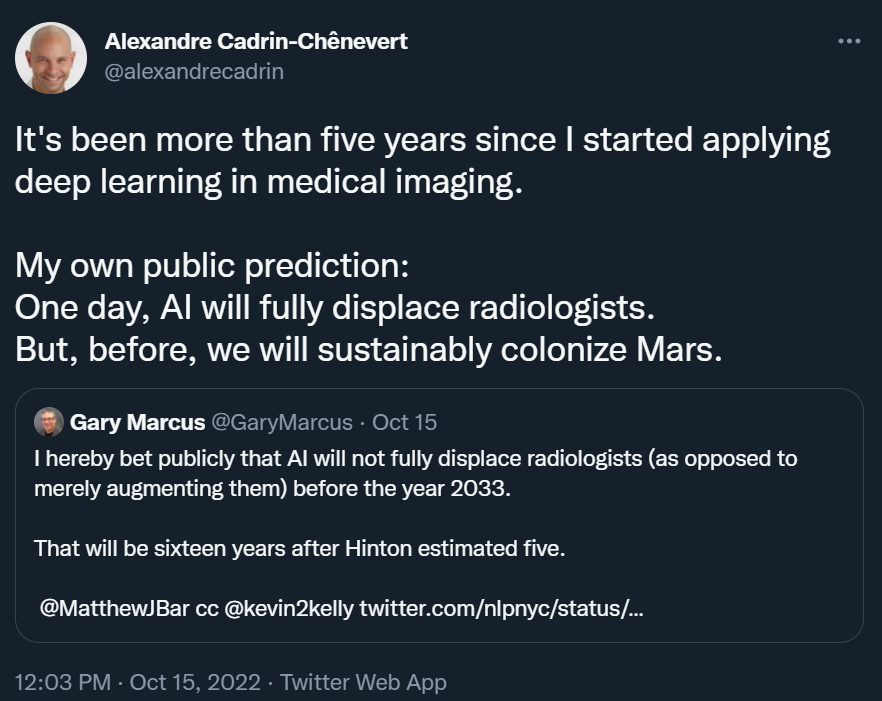
Task: Click Alexandre Cadrin-Chênevert's profile photo
Action: click(x=51, y=57)
